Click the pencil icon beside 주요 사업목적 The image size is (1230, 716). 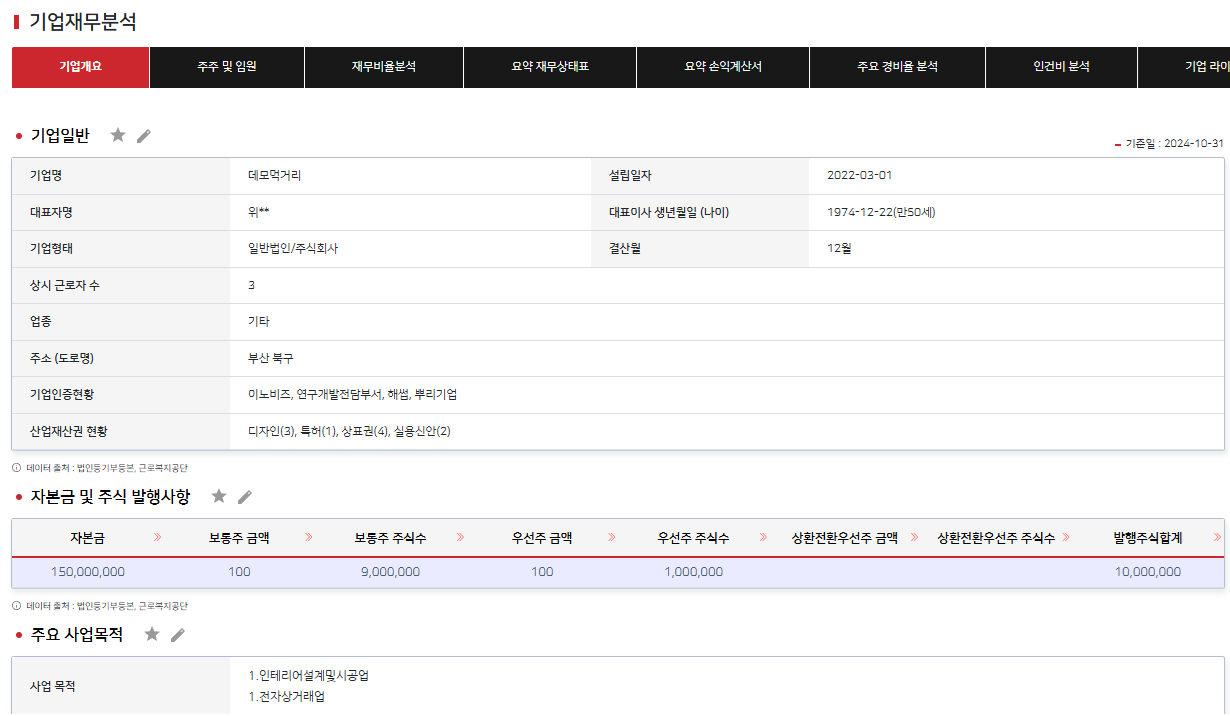click(178, 635)
